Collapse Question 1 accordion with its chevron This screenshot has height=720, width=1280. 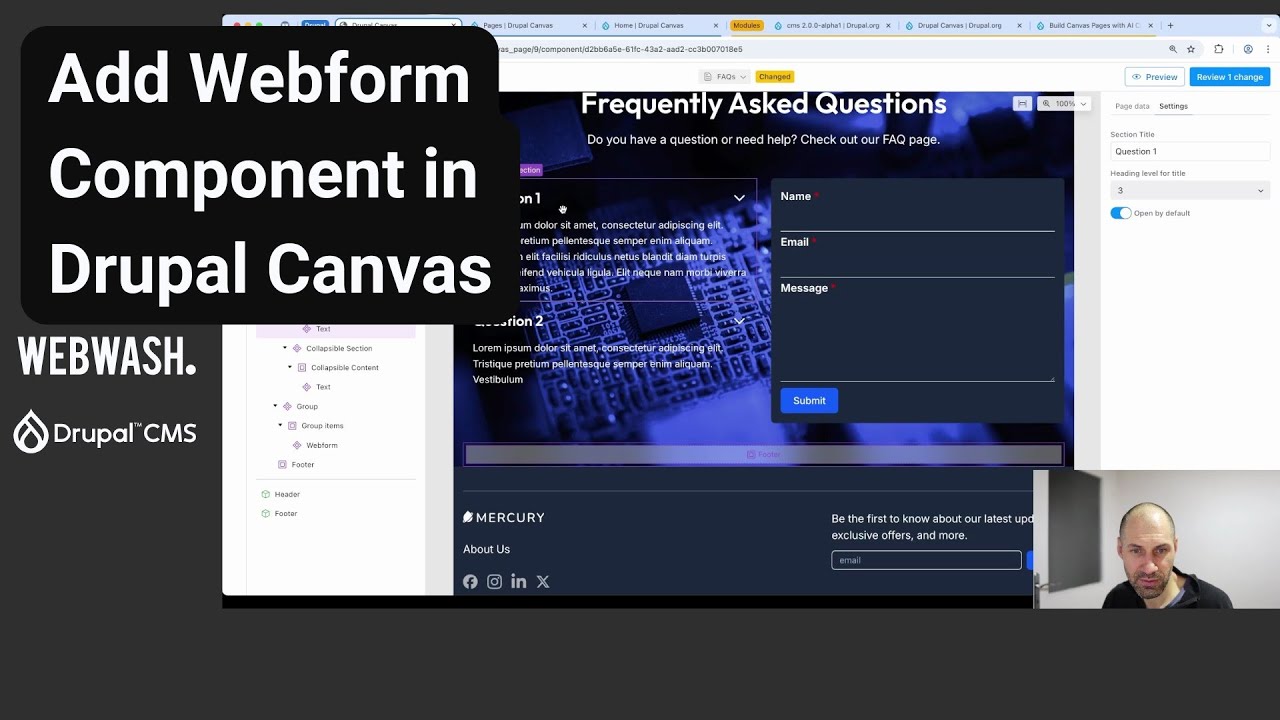click(739, 198)
